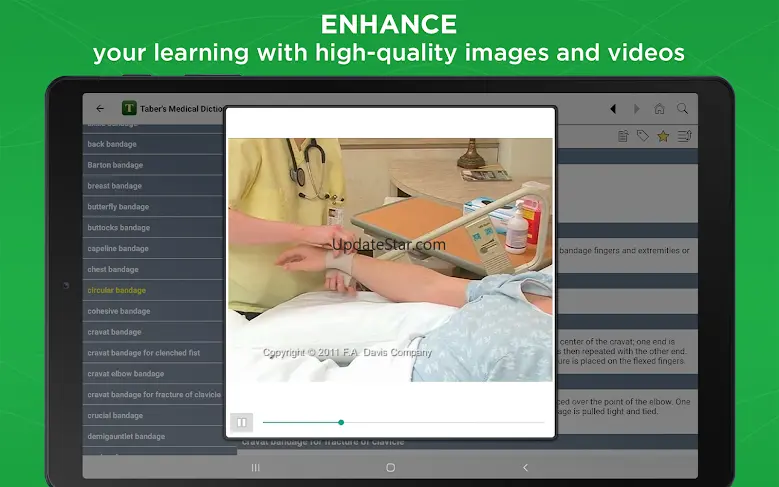Pause the video with the pause button

tap(241, 422)
